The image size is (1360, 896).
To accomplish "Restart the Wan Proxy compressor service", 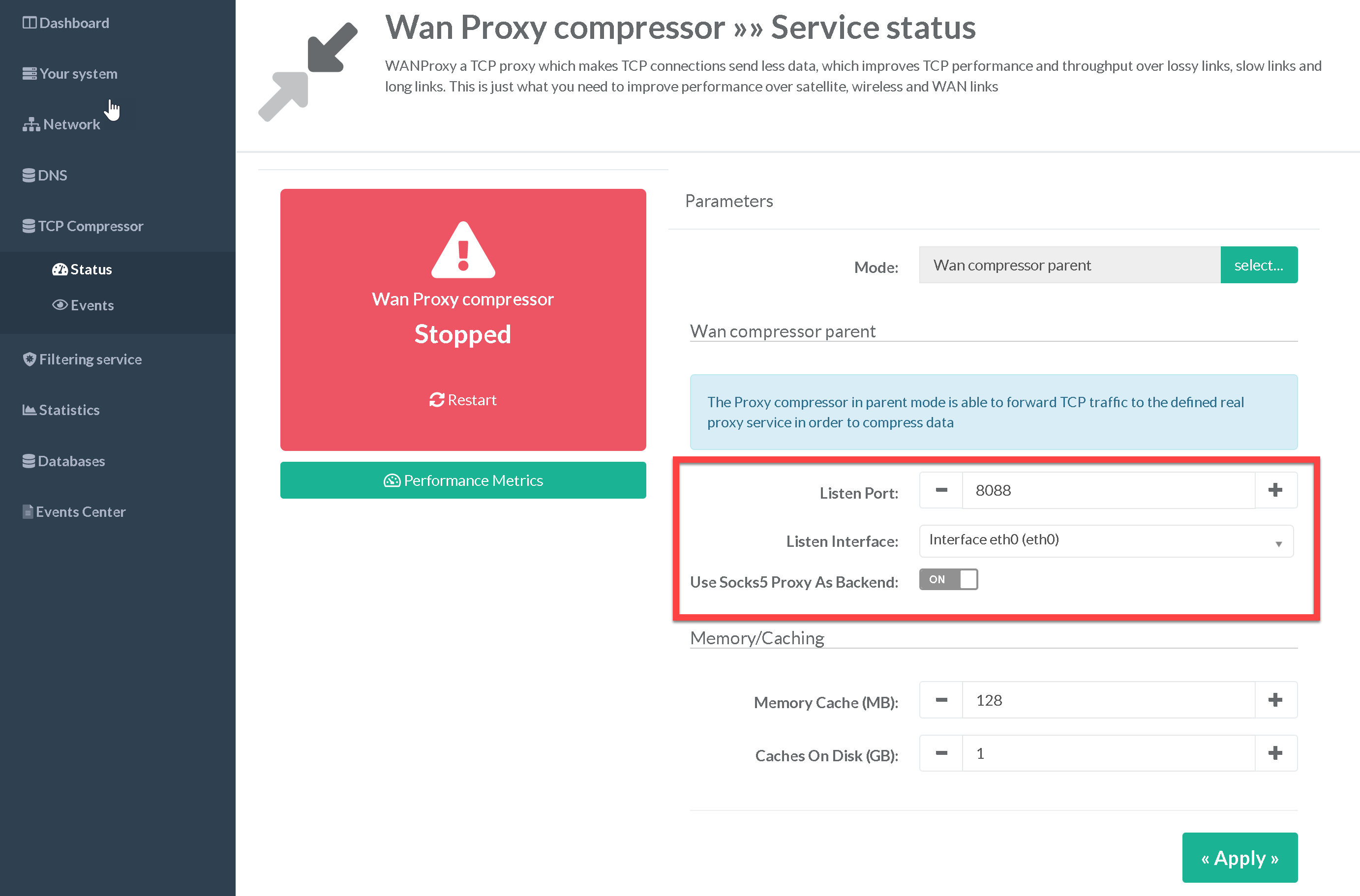I will 463,400.
